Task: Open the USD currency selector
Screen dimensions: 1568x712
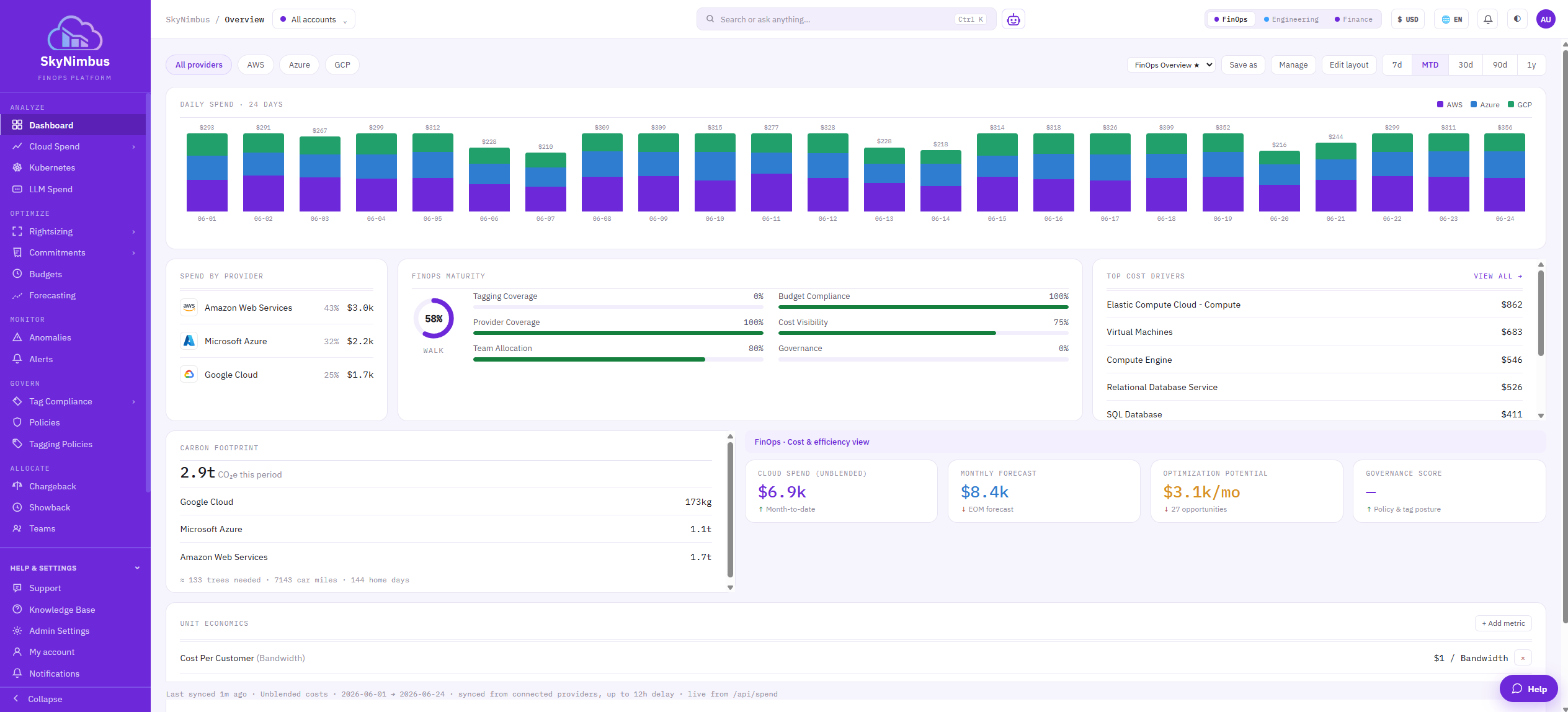Action: coord(1408,19)
